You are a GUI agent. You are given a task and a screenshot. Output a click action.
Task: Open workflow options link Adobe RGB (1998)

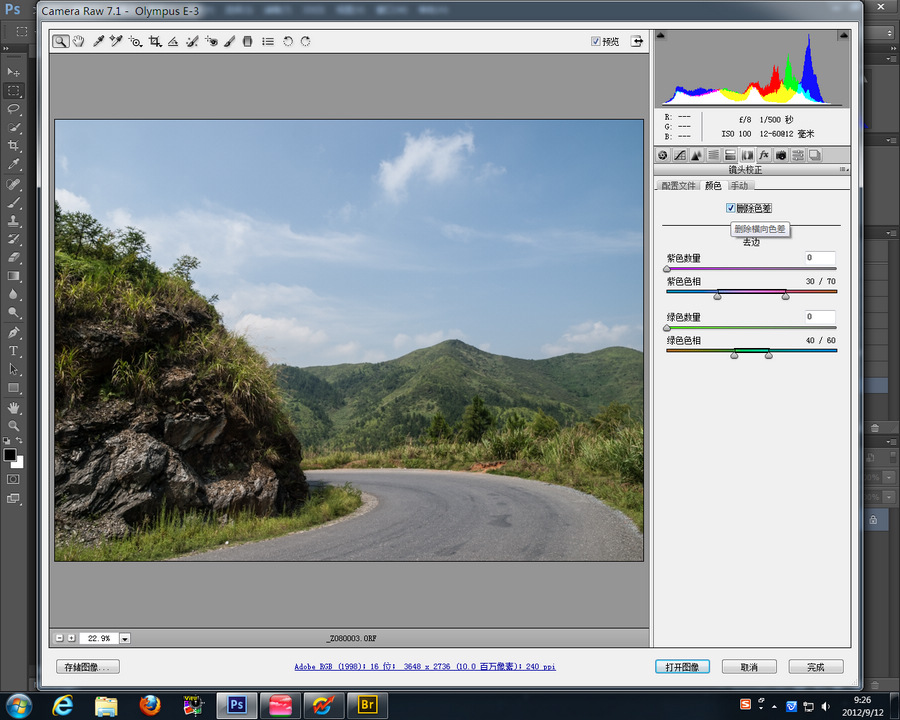(425, 667)
